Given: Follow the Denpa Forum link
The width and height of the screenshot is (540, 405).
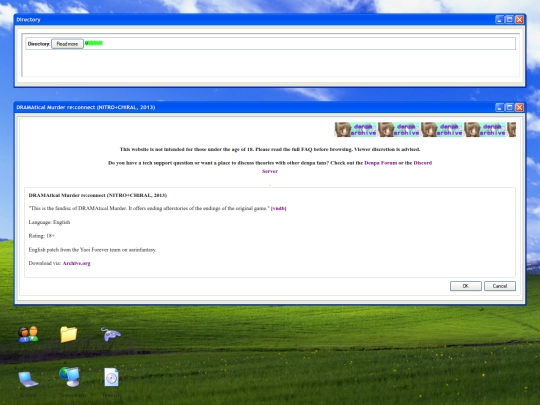Looking at the screenshot, I should pyautogui.click(x=381, y=163).
